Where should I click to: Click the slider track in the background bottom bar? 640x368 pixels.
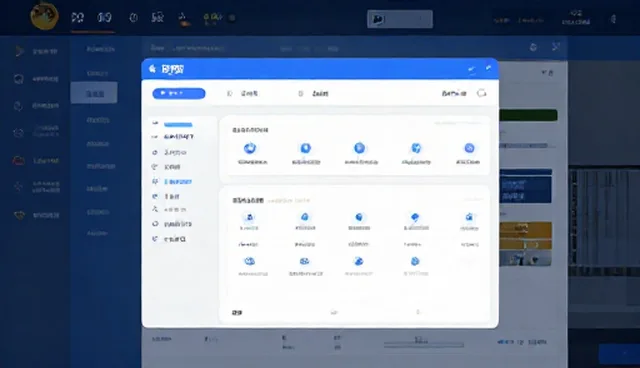pyautogui.click(x=424, y=345)
